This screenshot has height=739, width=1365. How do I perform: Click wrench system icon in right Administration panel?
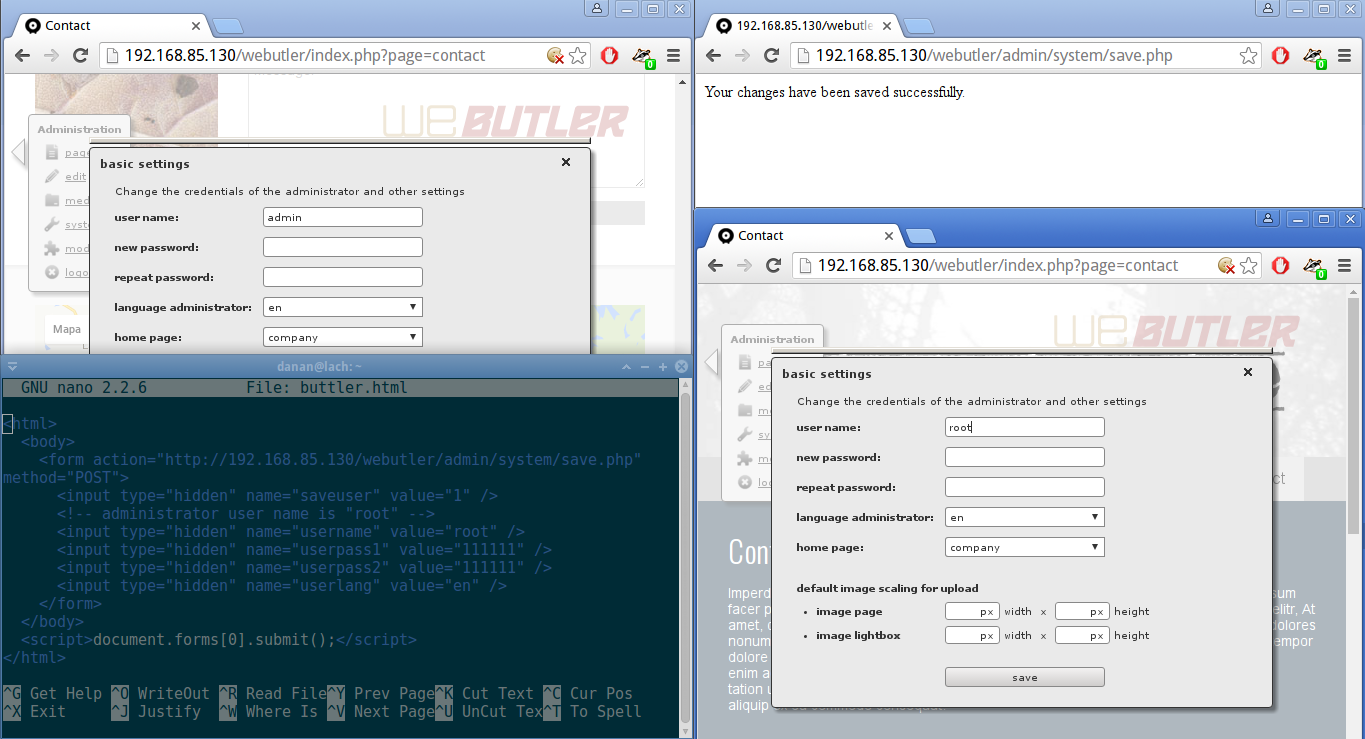coord(744,435)
